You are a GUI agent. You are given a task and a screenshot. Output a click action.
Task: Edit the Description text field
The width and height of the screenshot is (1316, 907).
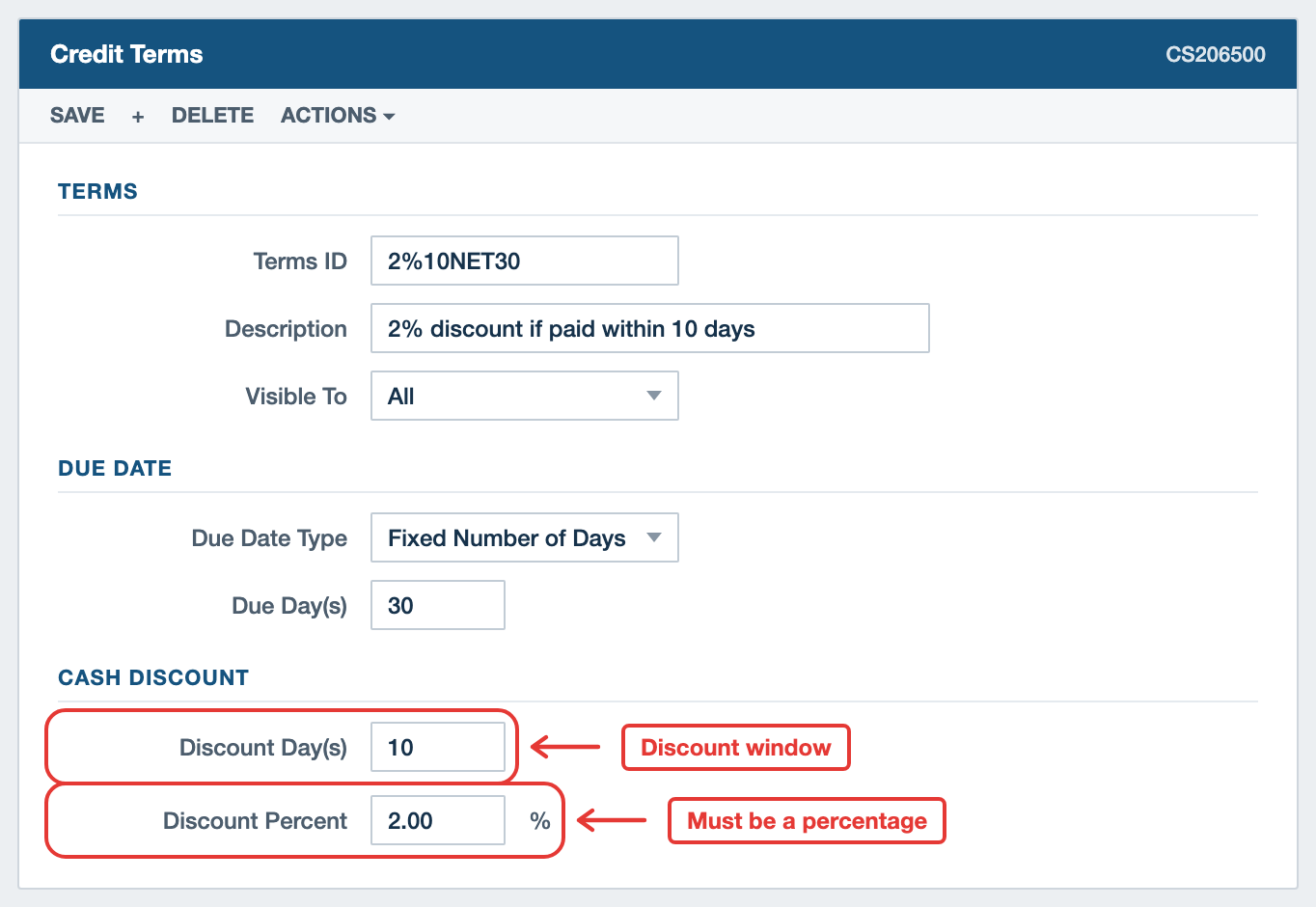point(650,328)
